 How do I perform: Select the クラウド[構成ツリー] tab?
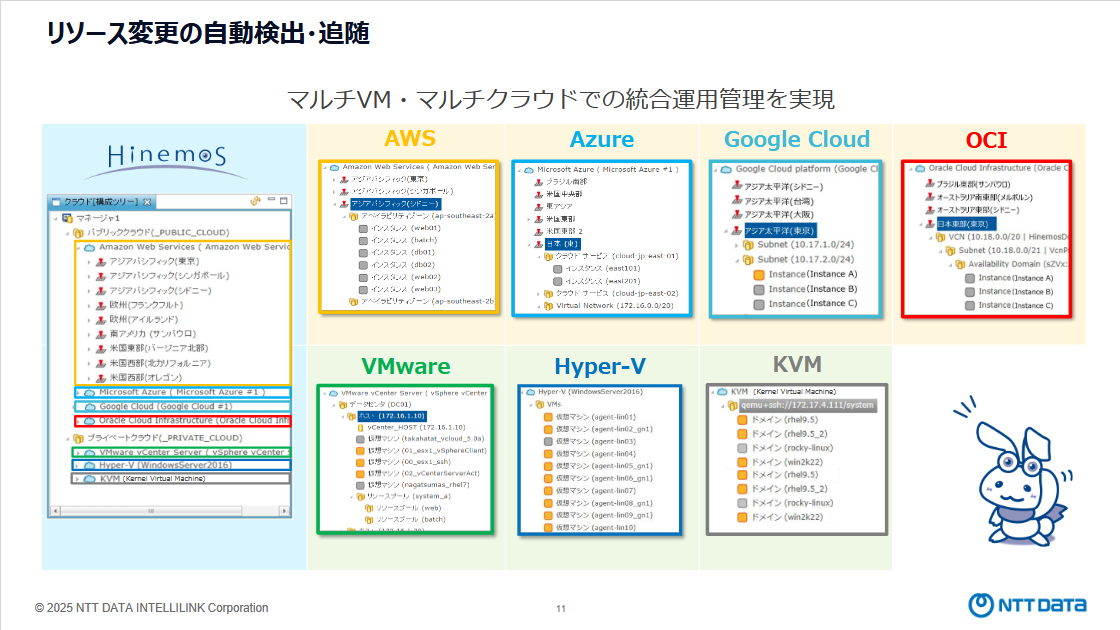click(98, 202)
